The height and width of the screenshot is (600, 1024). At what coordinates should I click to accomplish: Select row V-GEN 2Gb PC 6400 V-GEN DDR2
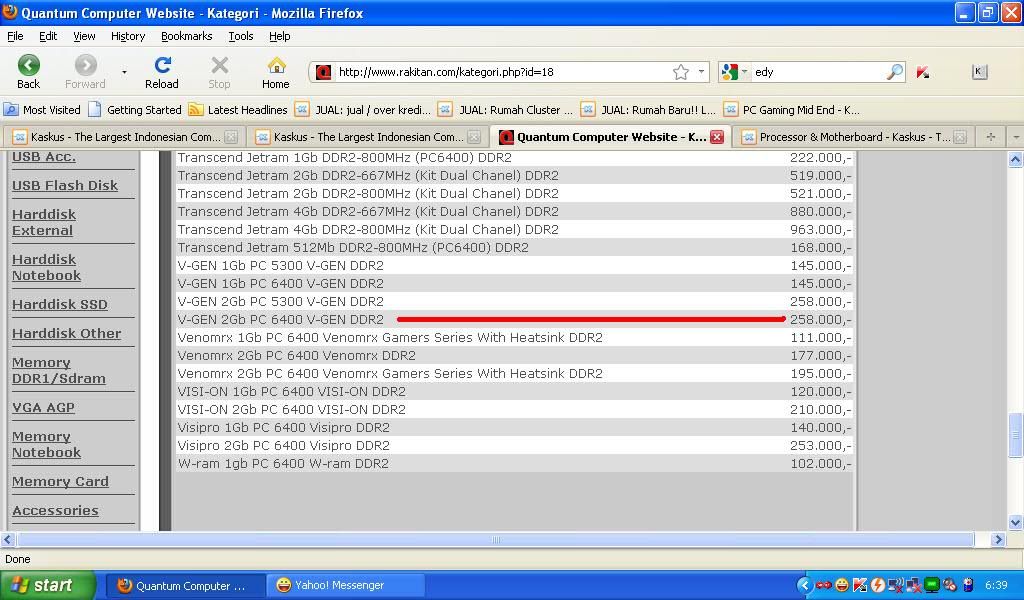coord(514,319)
